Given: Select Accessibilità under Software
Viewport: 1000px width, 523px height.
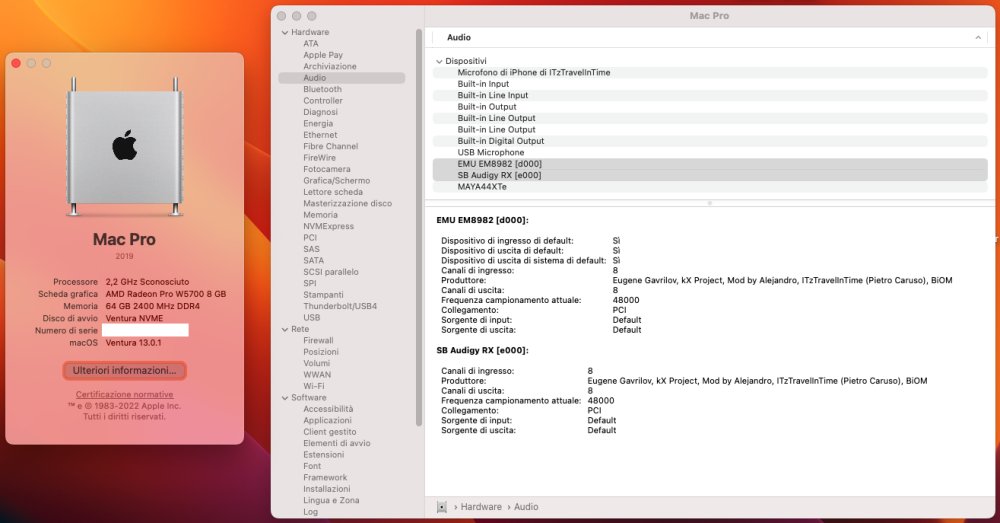Looking at the screenshot, I should click(x=328, y=409).
